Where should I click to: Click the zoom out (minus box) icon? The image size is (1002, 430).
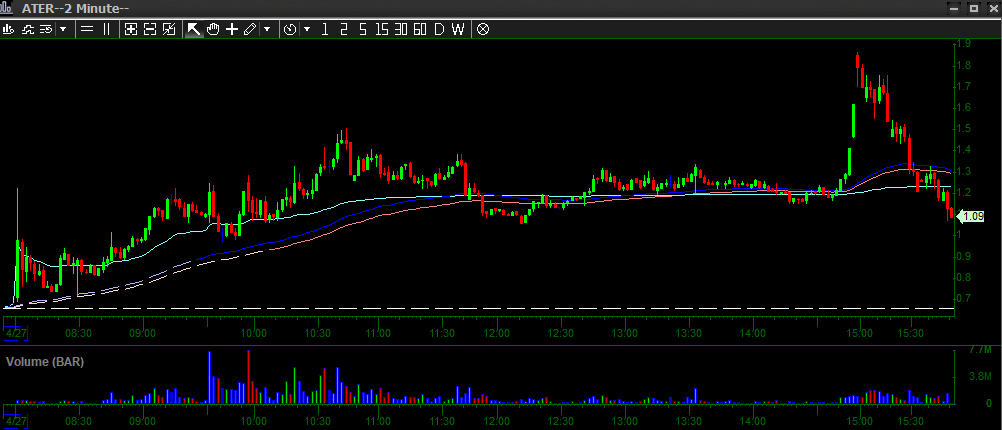(x=150, y=29)
